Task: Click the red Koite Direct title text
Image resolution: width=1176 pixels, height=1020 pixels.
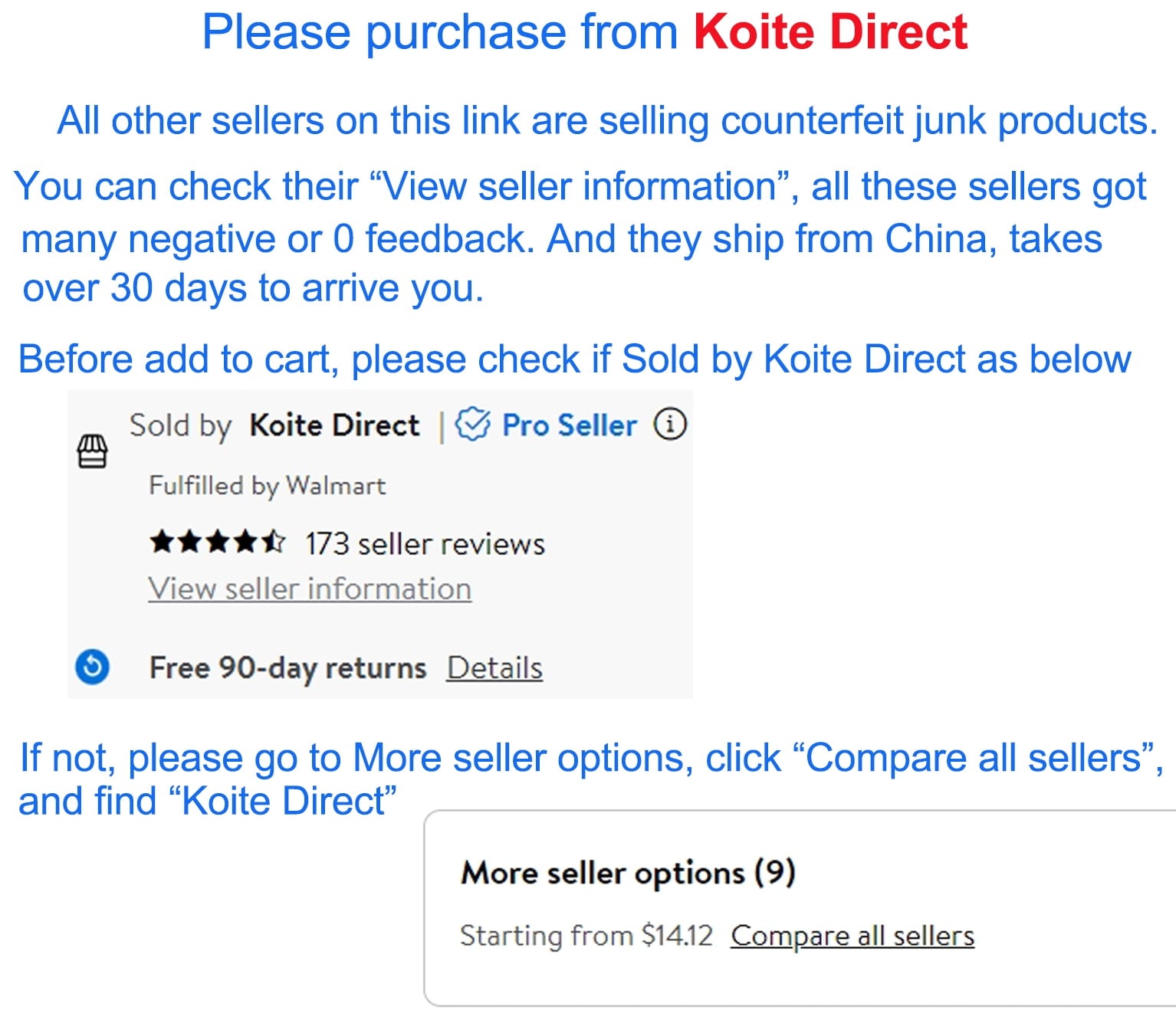Action: click(830, 32)
